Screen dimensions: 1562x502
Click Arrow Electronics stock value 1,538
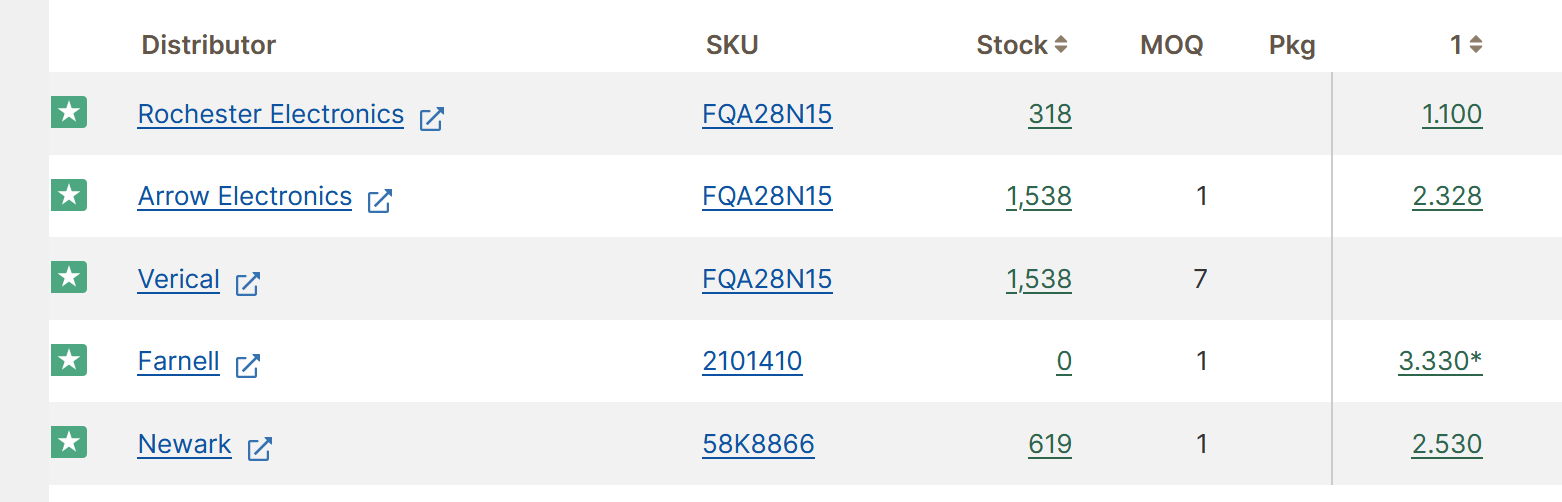click(1039, 197)
